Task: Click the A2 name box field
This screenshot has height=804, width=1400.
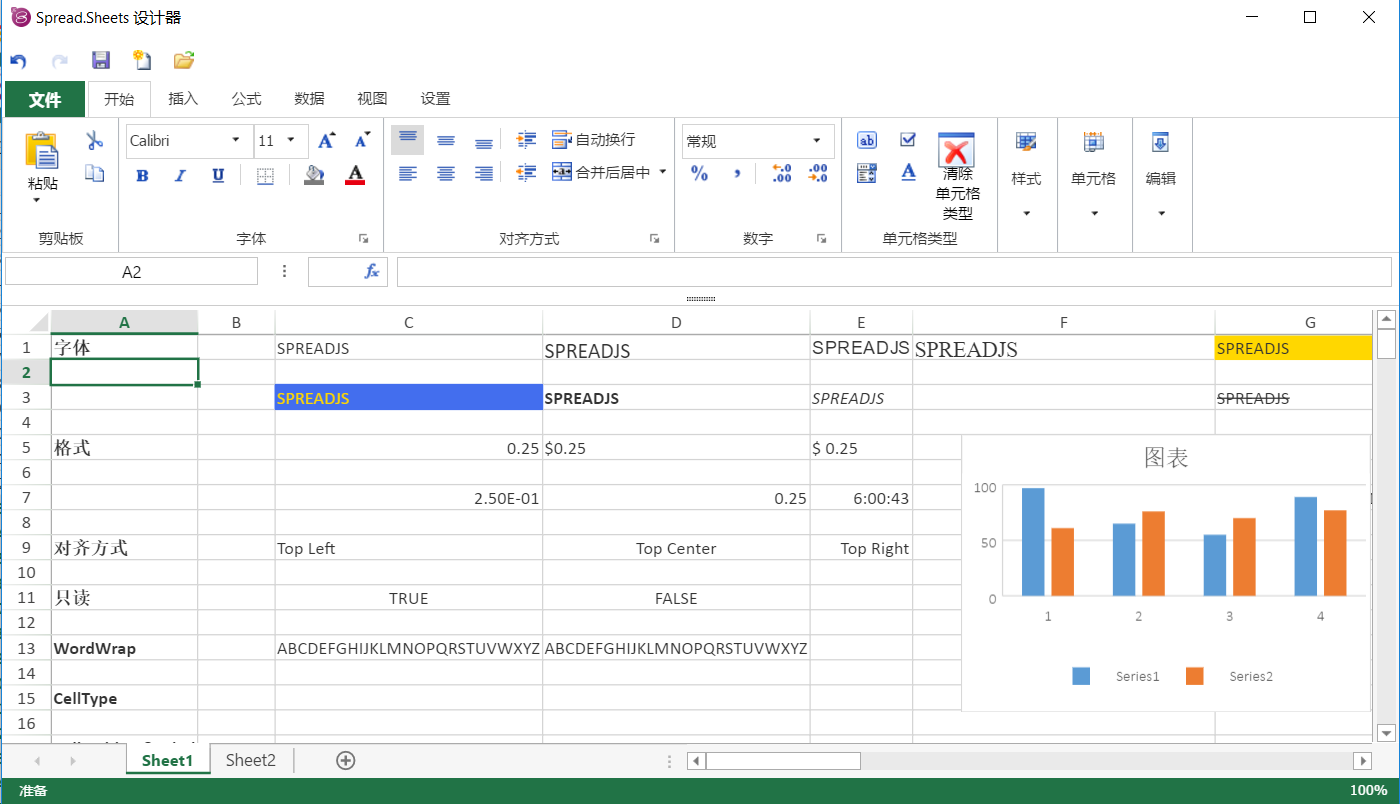Action: [131, 271]
